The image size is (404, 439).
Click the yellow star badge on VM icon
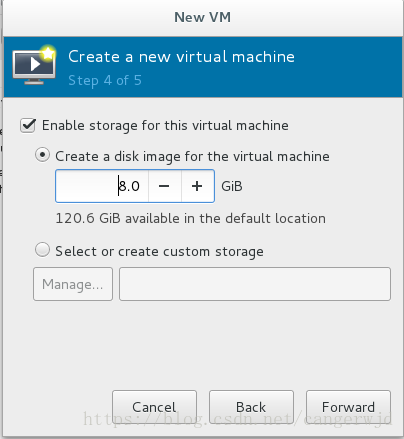click(48, 53)
